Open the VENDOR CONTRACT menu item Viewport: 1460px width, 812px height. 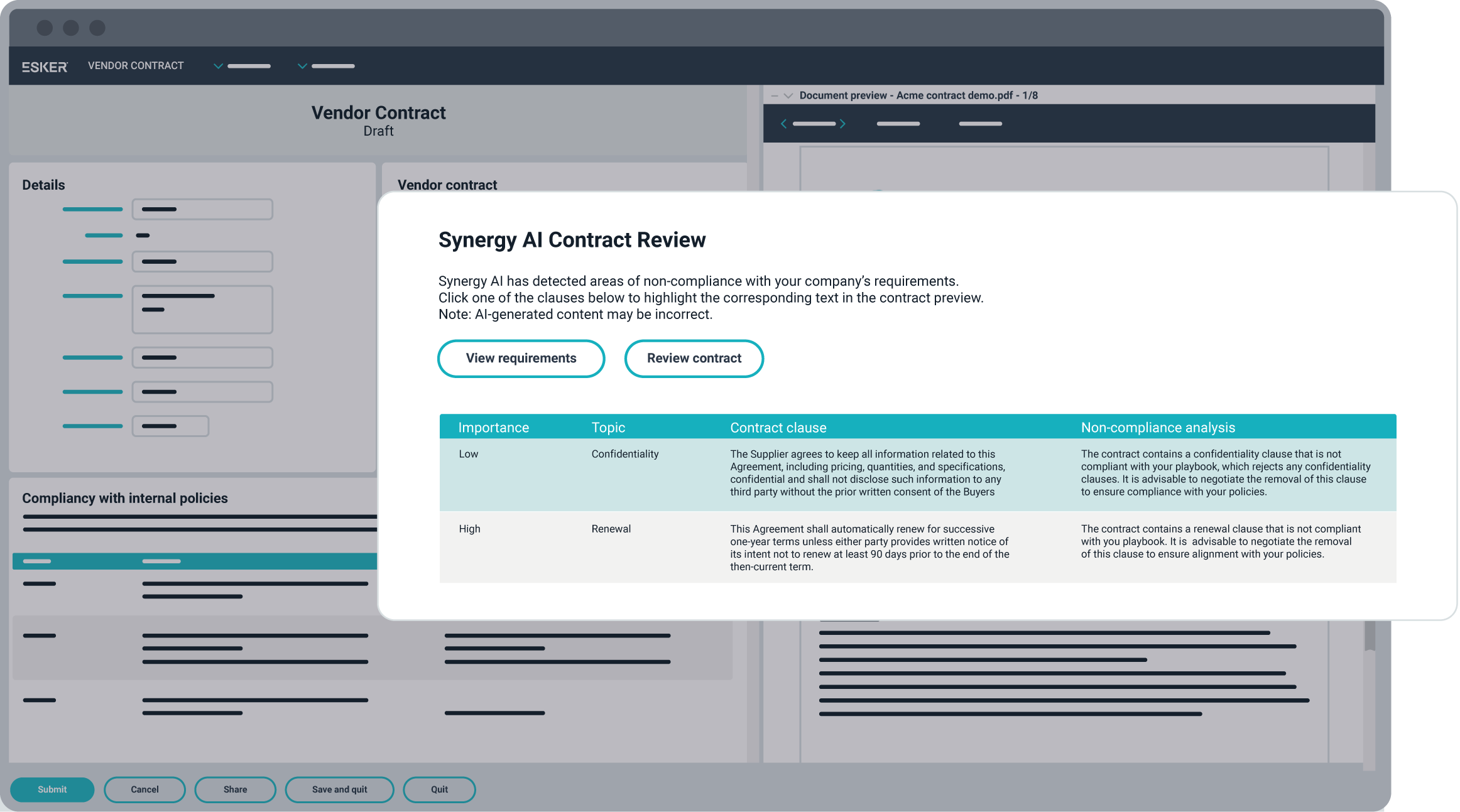136,66
